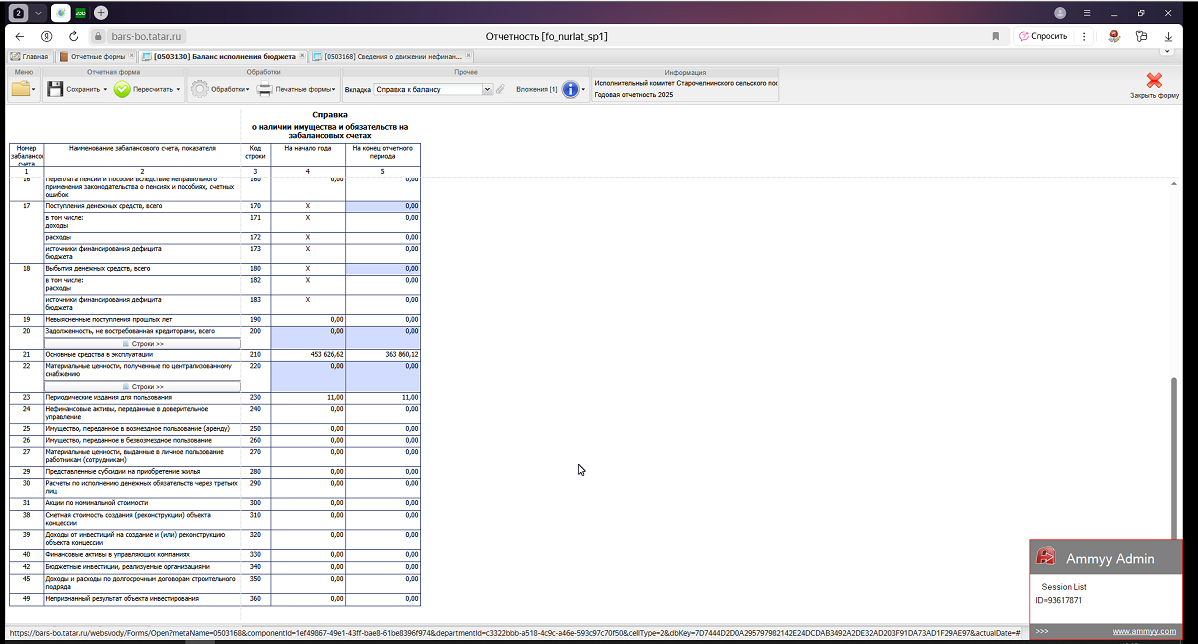This screenshot has height=644, width=1198.
Task: Click the Акции по номинальной стоимости row label
Action: (x=96, y=503)
